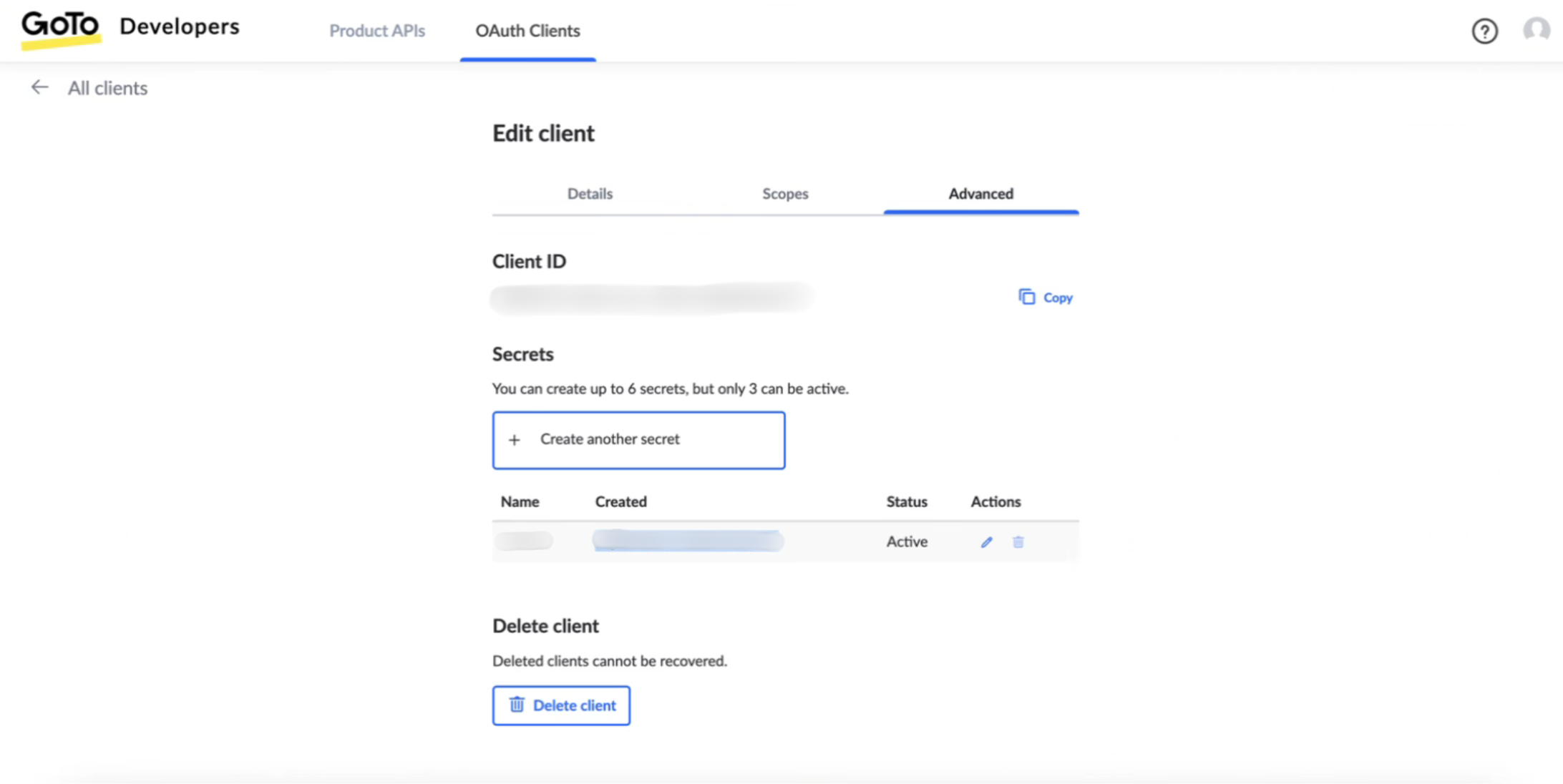Click the back arrow beside All clients

(x=39, y=87)
